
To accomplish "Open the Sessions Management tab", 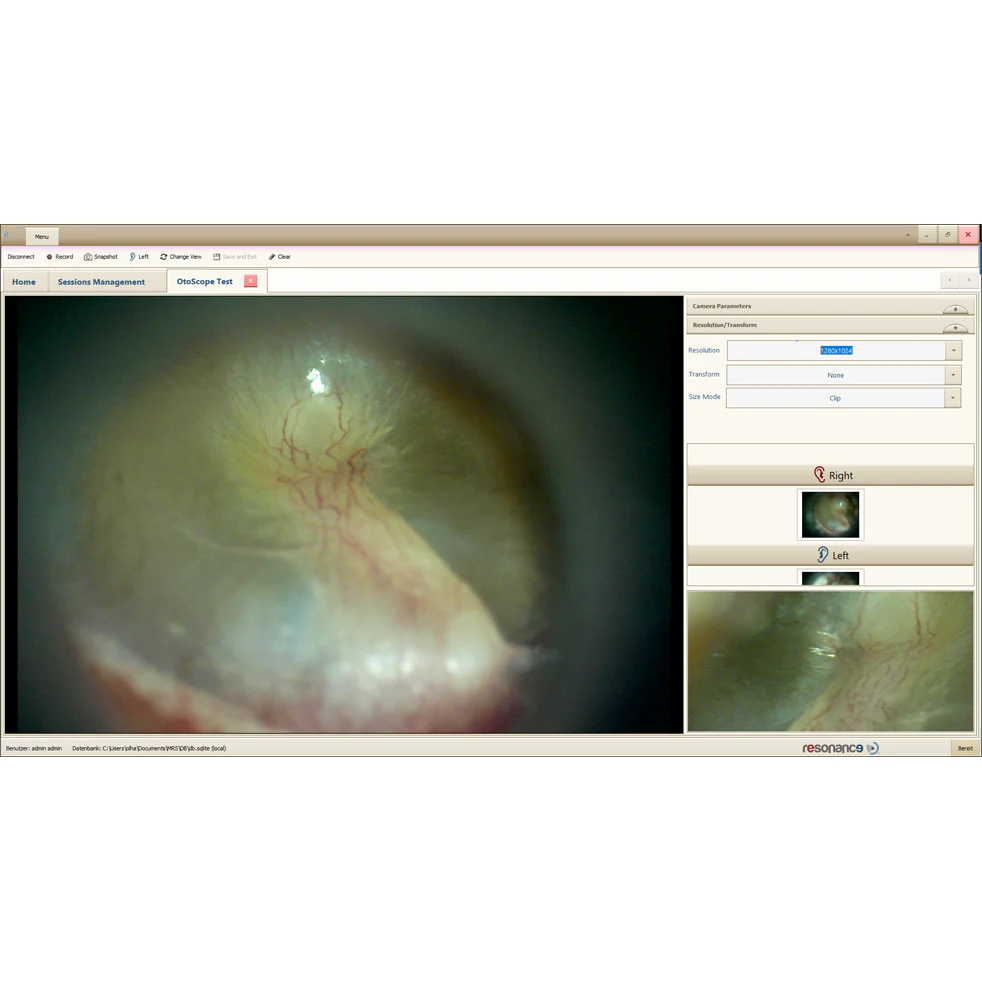I will point(101,282).
